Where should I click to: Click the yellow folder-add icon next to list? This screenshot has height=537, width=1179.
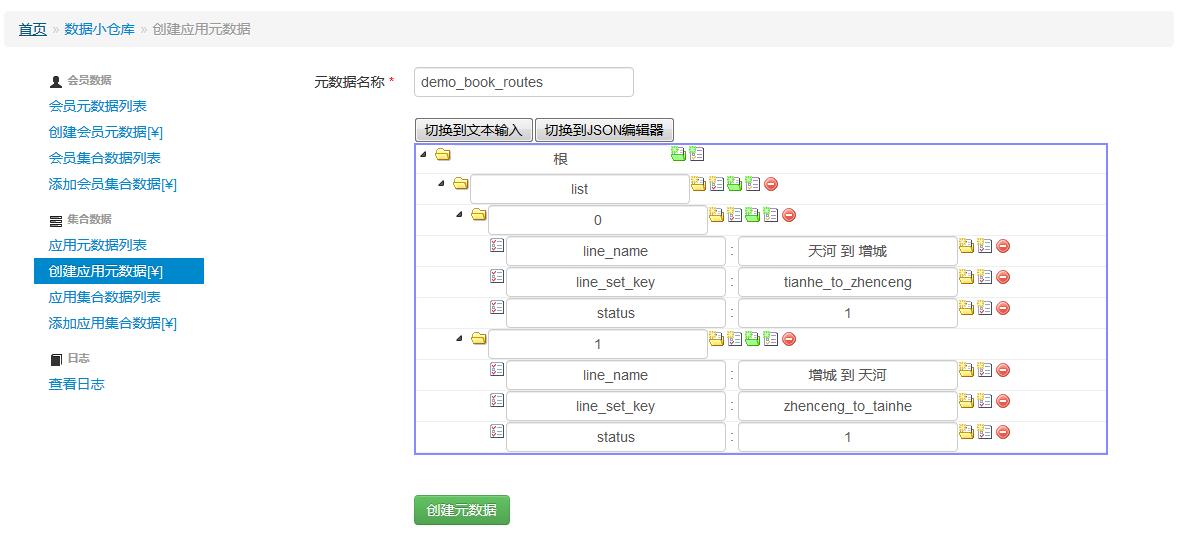coord(699,184)
